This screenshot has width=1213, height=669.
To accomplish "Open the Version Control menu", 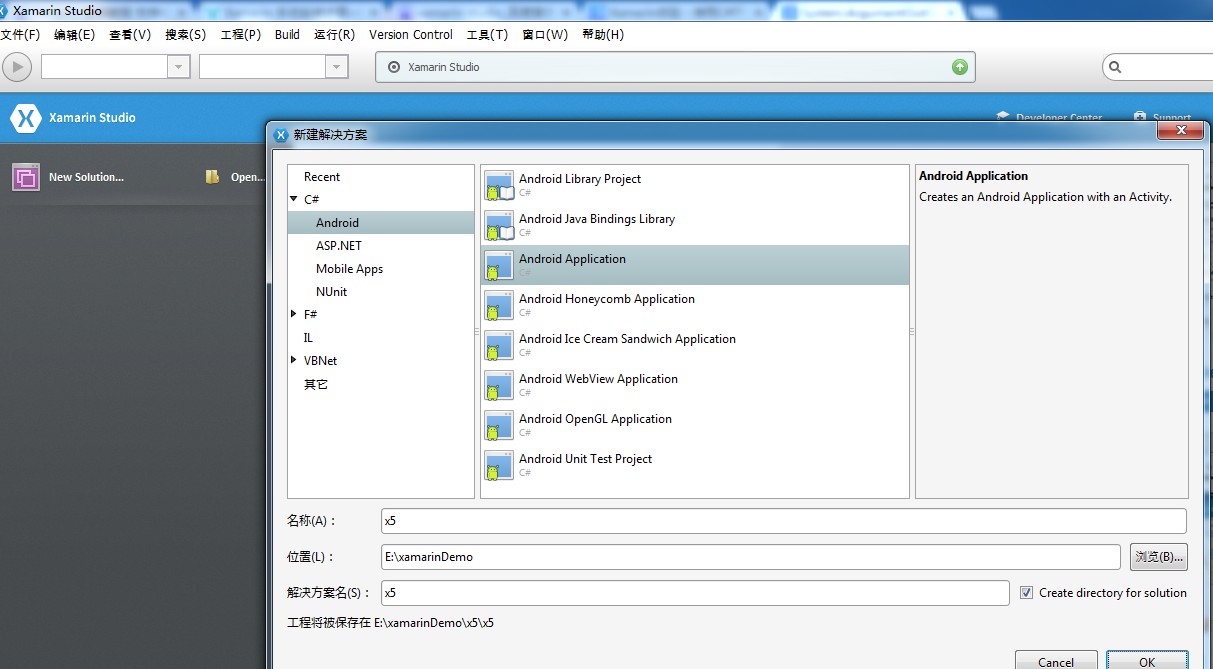I will coord(411,34).
